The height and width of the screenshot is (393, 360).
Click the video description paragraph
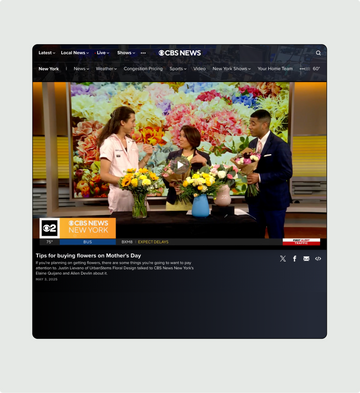(115, 268)
